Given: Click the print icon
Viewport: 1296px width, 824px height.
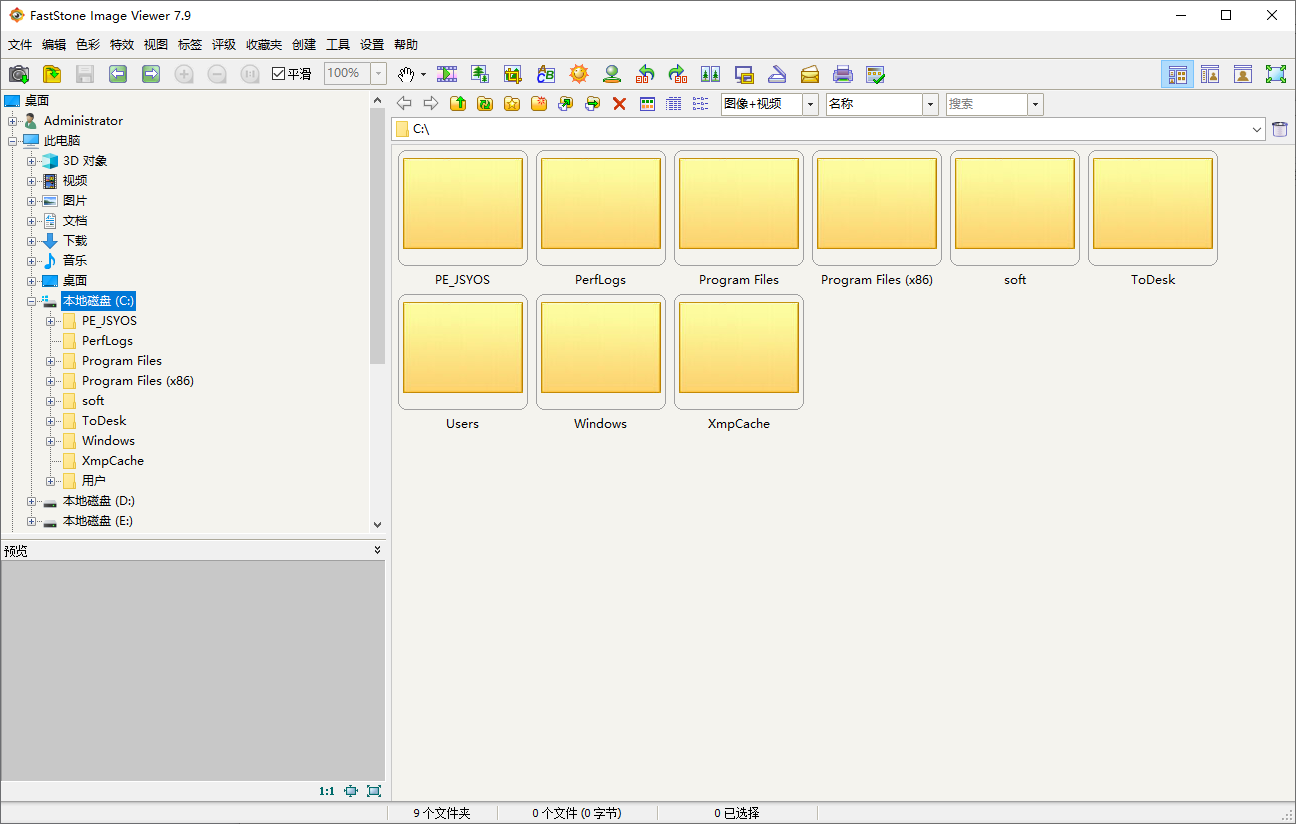Looking at the screenshot, I should pos(843,74).
